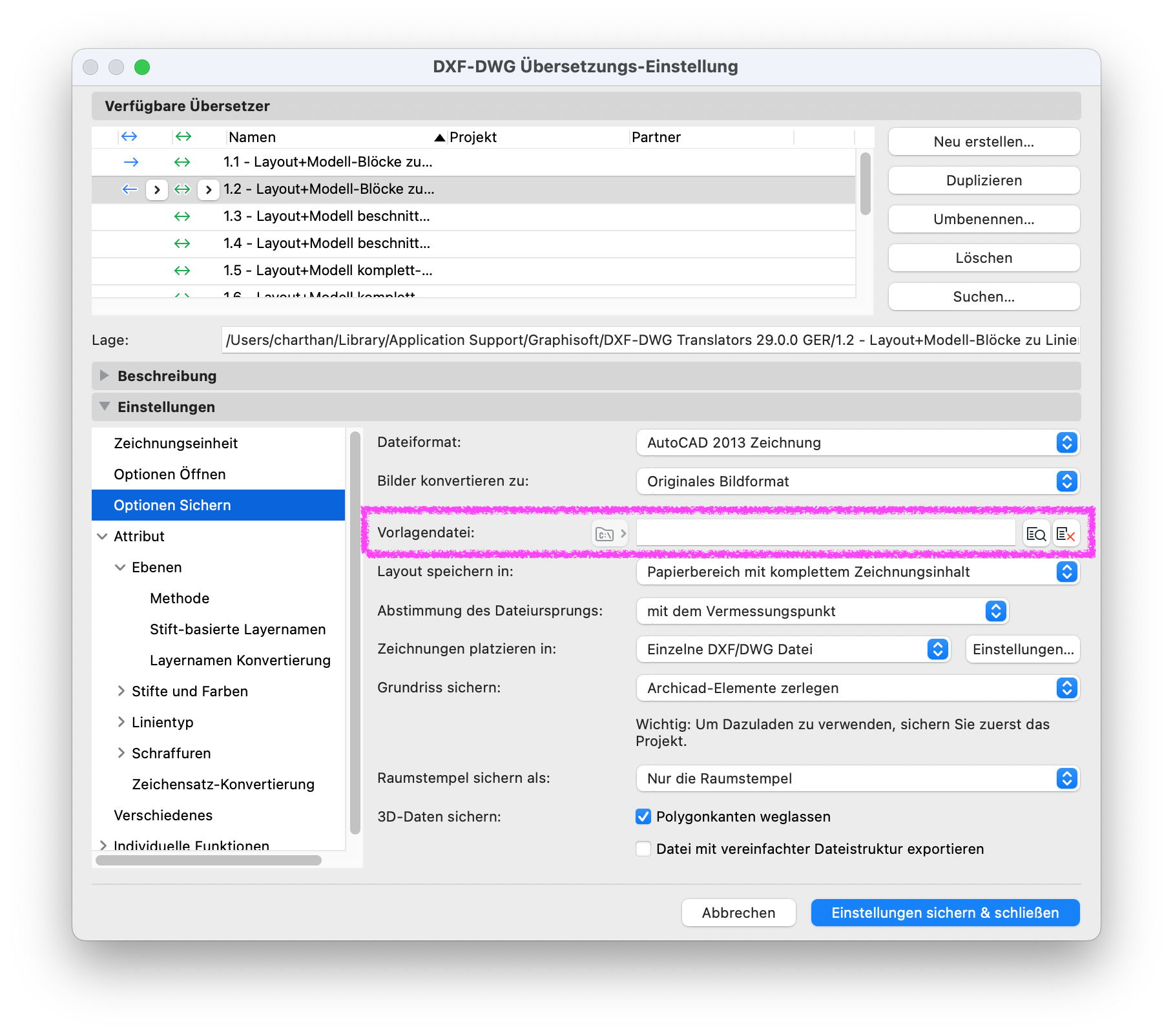The height and width of the screenshot is (1036, 1173).
Task: Click the green arrows column header icon
Action: [183, 136]
